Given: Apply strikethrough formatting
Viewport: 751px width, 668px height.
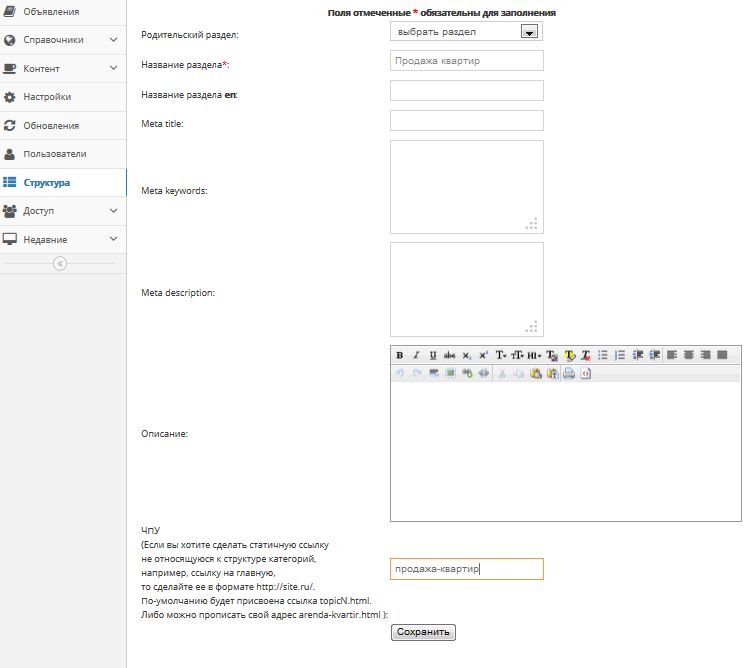Looking at the screenshot, I should coord(449,355).
